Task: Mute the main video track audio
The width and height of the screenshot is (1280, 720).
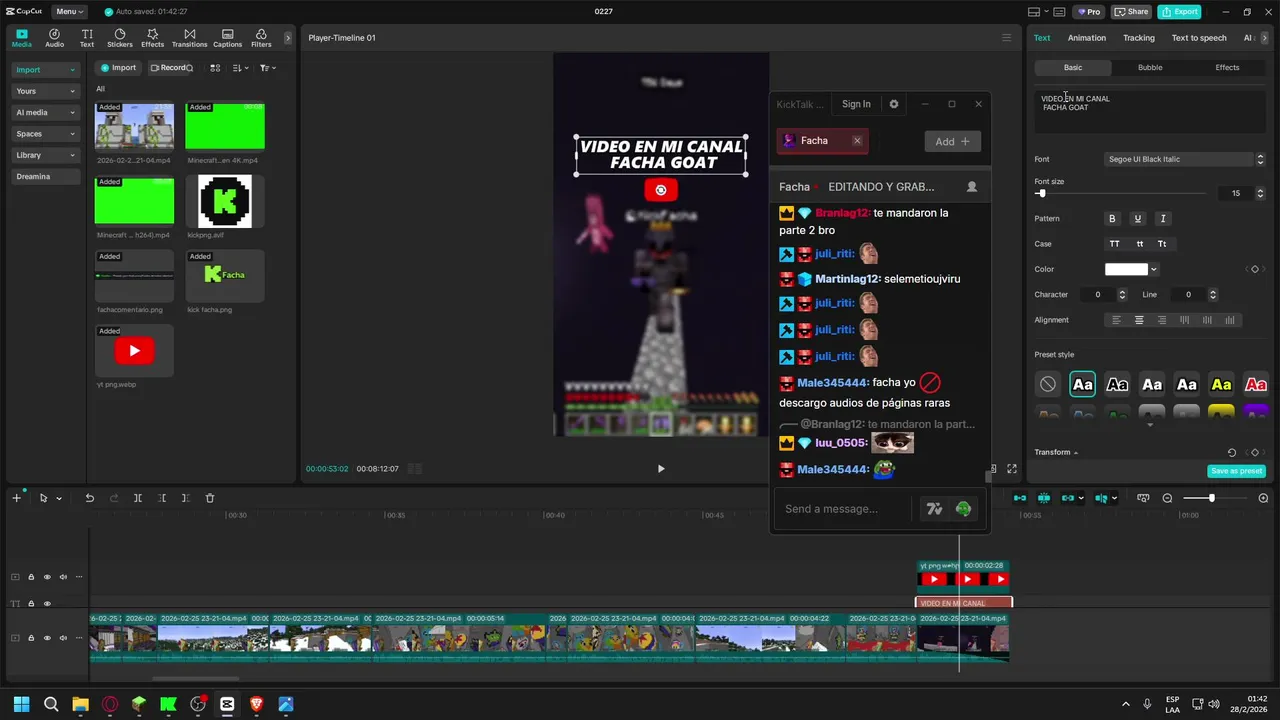Action: click(x=63, y=637)
